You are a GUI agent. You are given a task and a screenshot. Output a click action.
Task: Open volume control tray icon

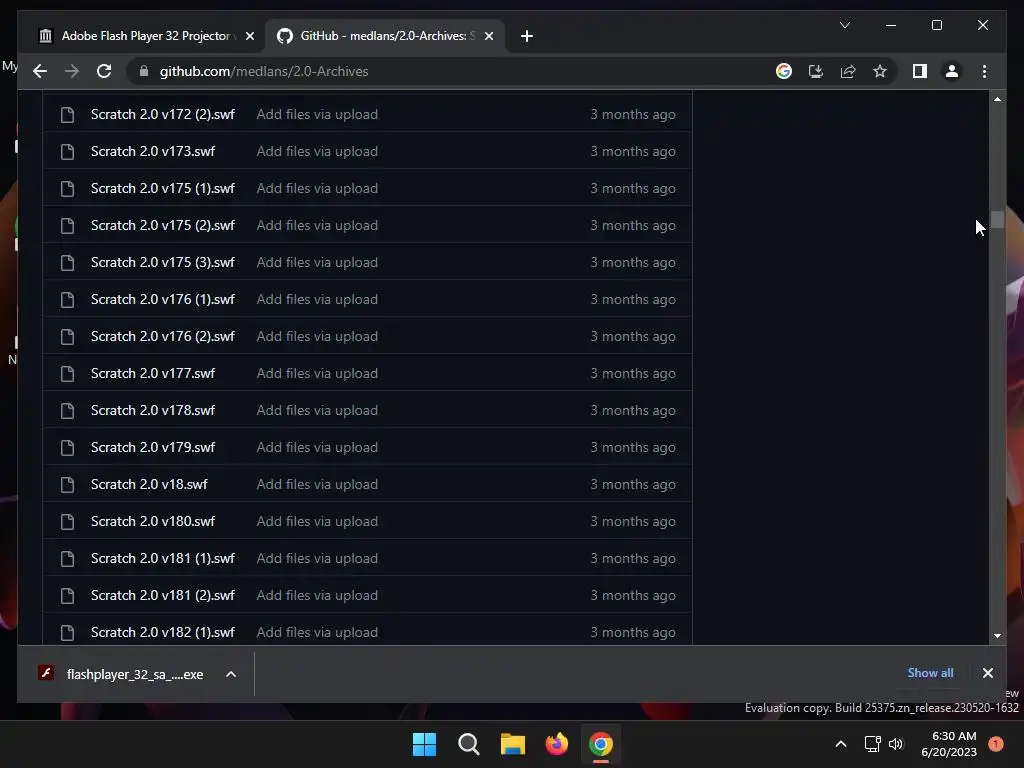click(x=896, y=744)
